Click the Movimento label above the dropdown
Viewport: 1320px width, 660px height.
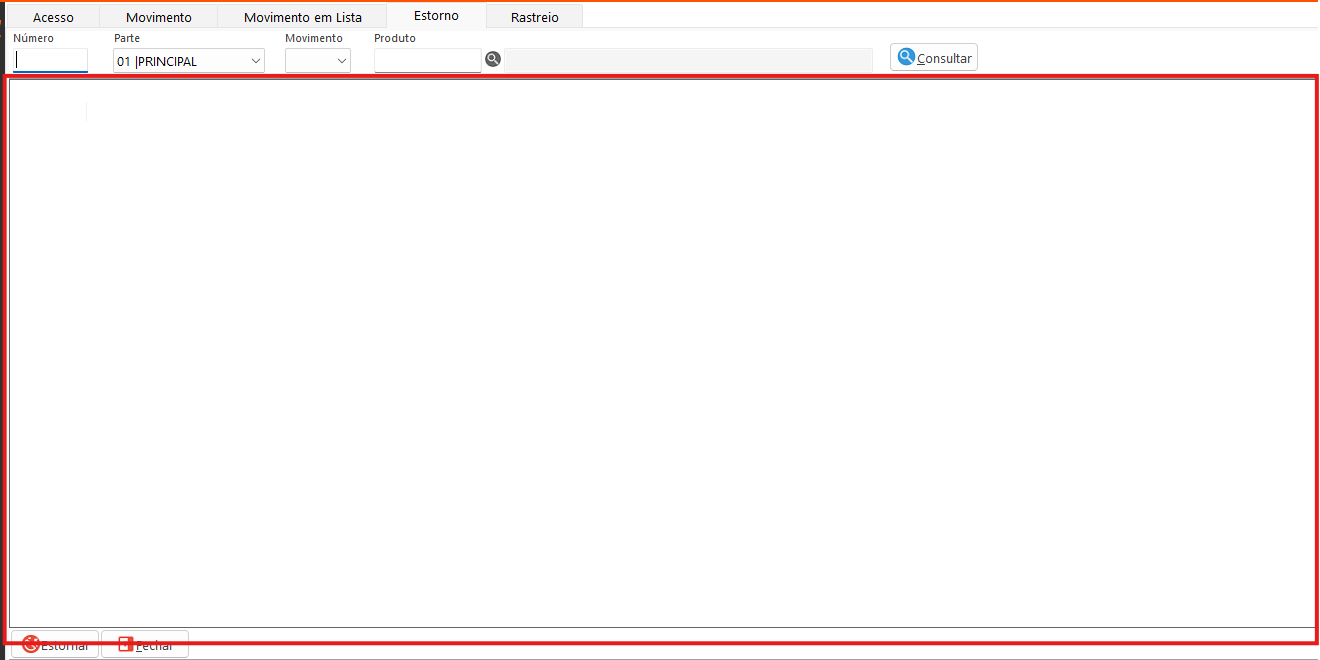313,38
